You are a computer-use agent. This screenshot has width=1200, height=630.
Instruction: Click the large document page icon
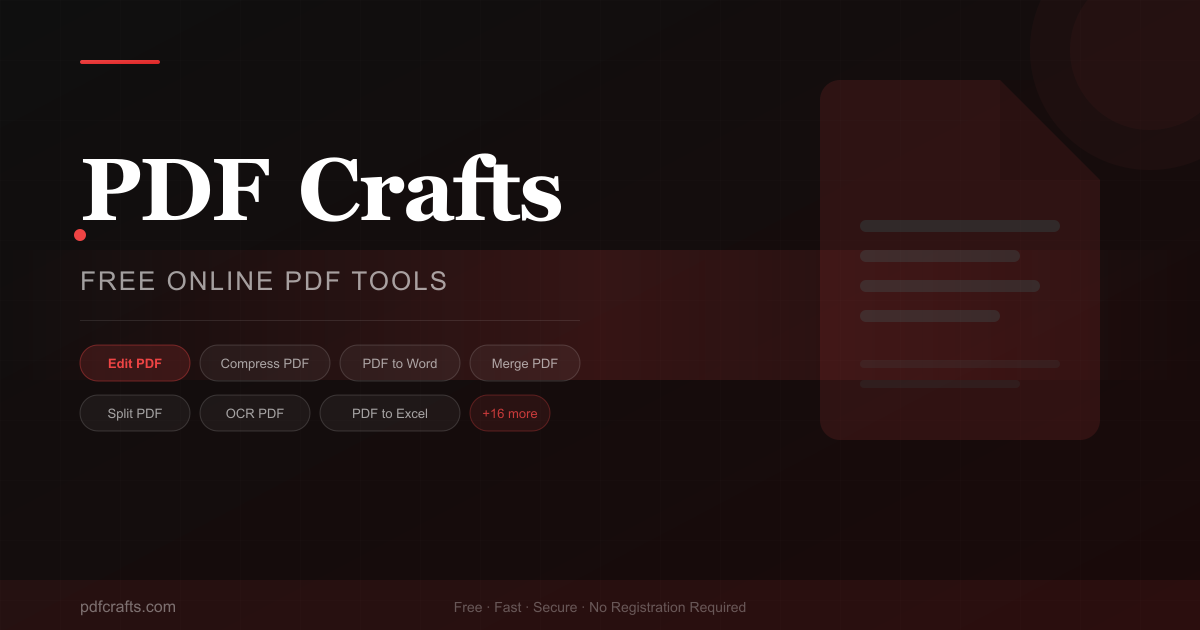point(960,260)
